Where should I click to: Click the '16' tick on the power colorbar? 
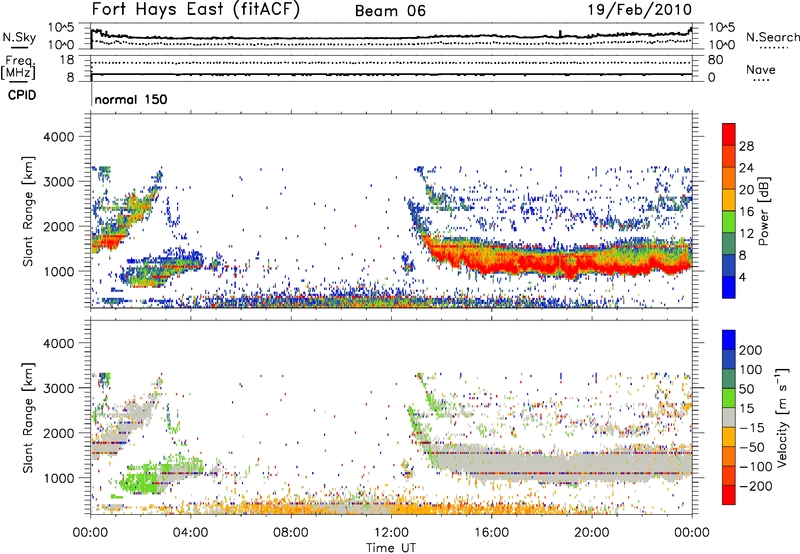(x=746, y=212)
